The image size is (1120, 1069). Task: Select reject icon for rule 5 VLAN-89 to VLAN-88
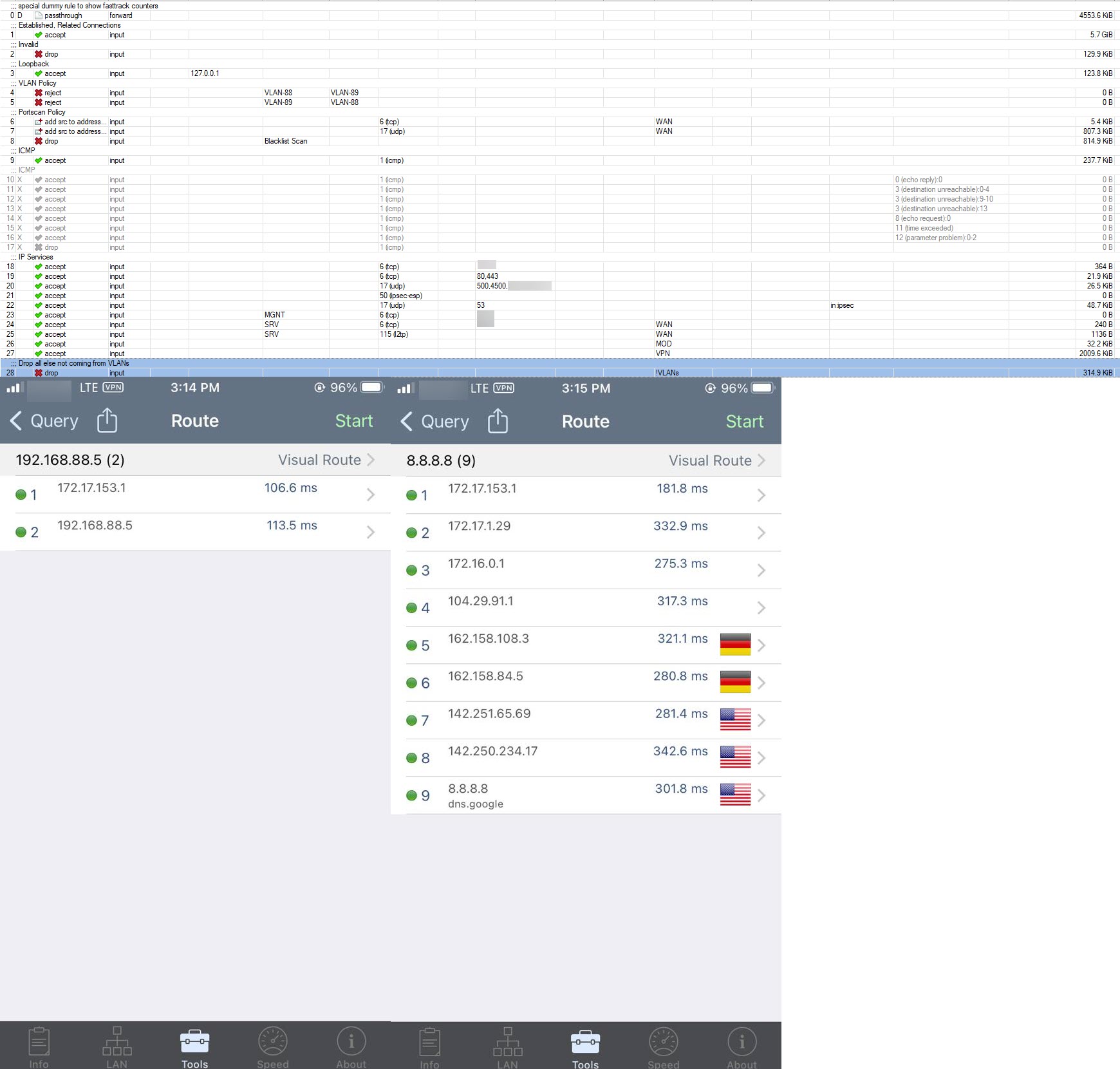(x=39, y=102)
